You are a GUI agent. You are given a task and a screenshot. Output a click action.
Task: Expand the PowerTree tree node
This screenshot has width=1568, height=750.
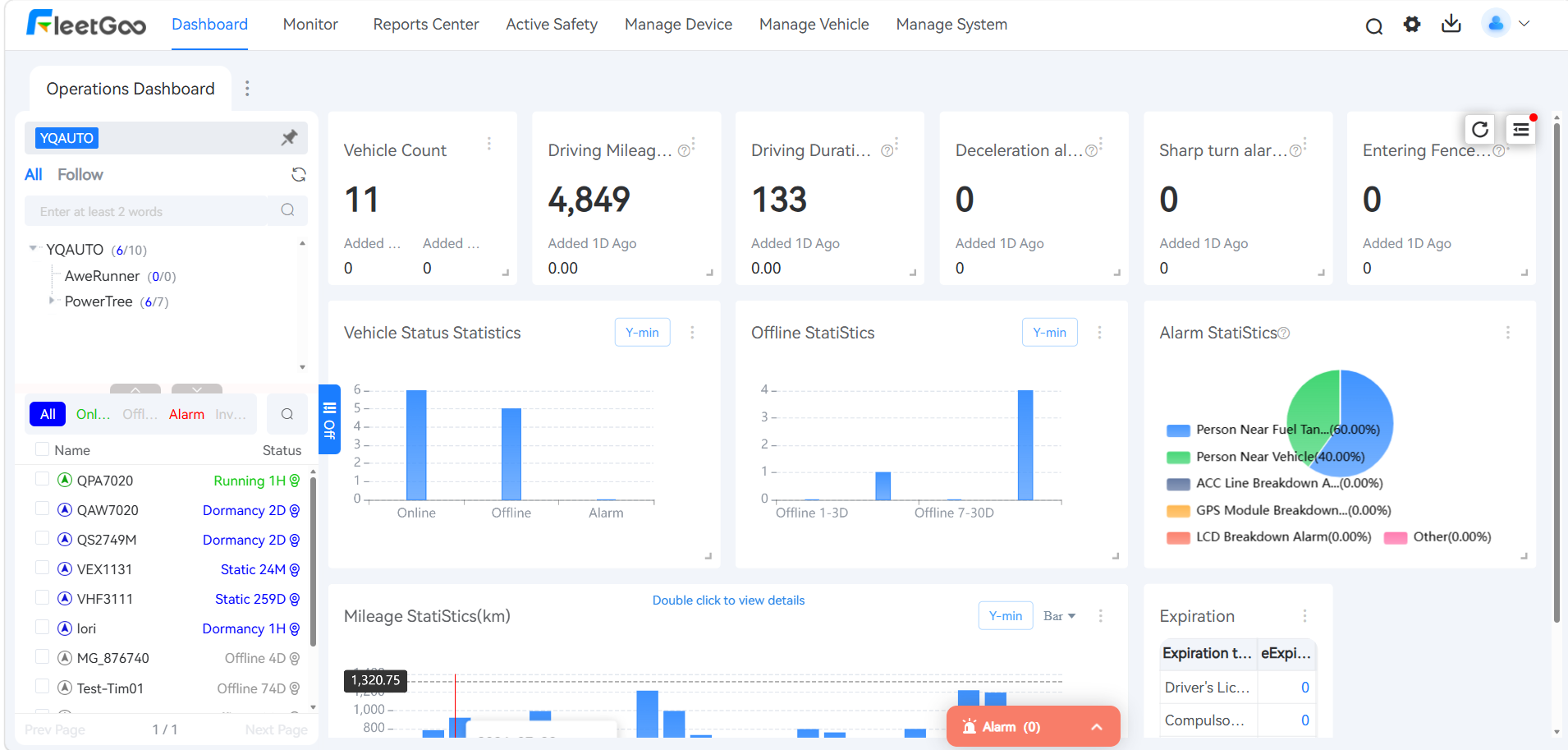tap(51, 301)
